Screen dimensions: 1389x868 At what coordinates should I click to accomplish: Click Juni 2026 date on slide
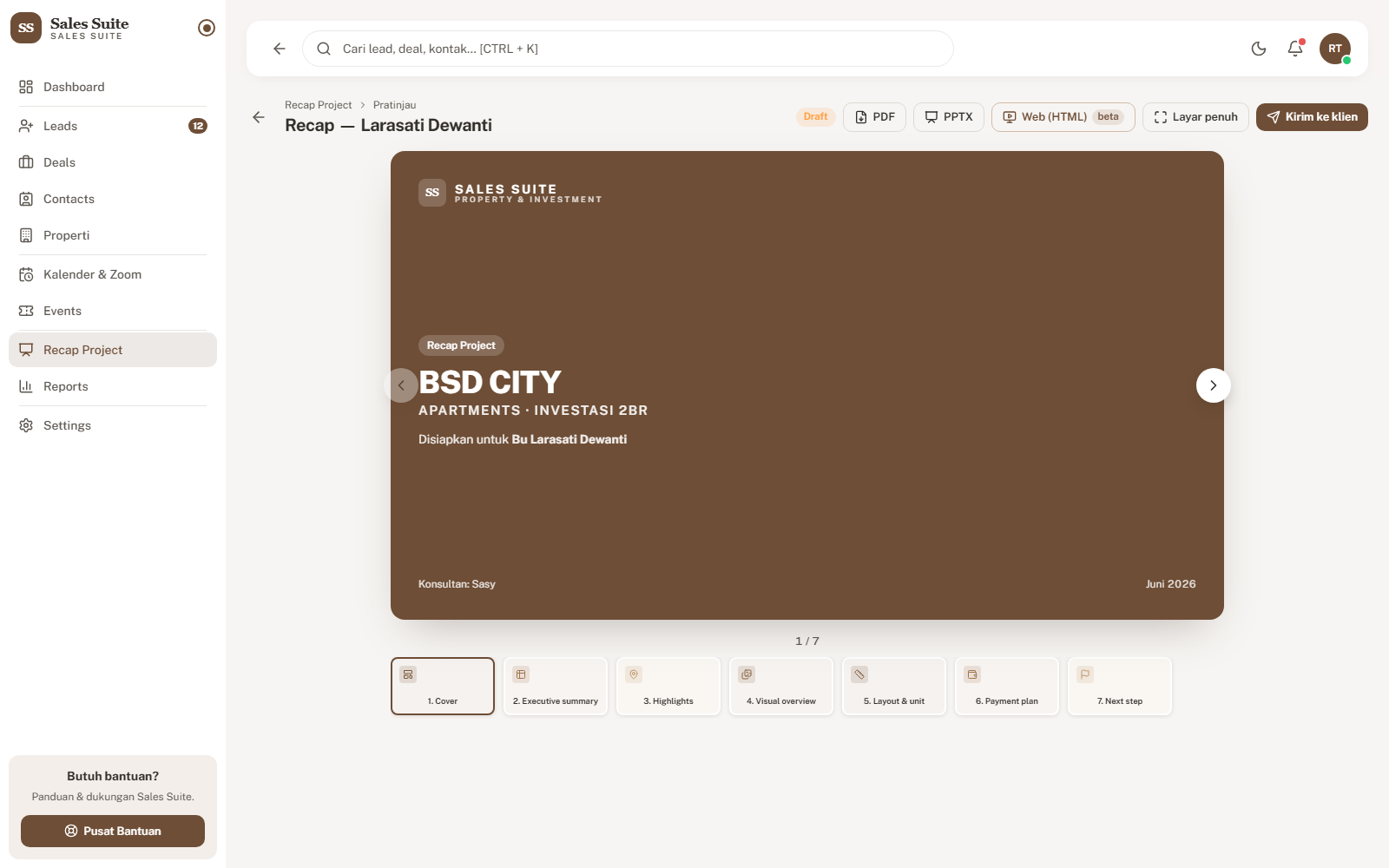tap(1170, 584)
